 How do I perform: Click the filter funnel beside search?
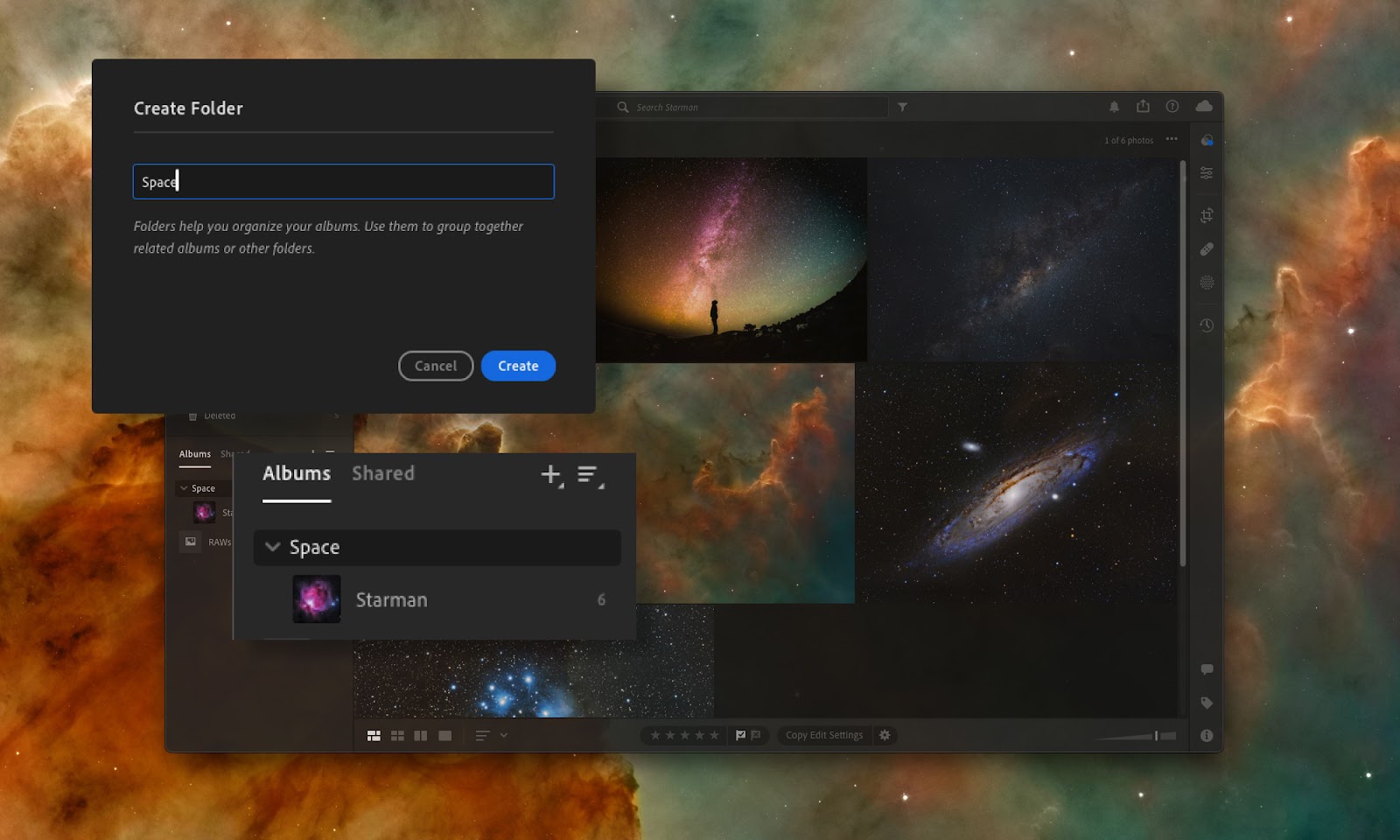pyautogui.click(x=902, y=107)
